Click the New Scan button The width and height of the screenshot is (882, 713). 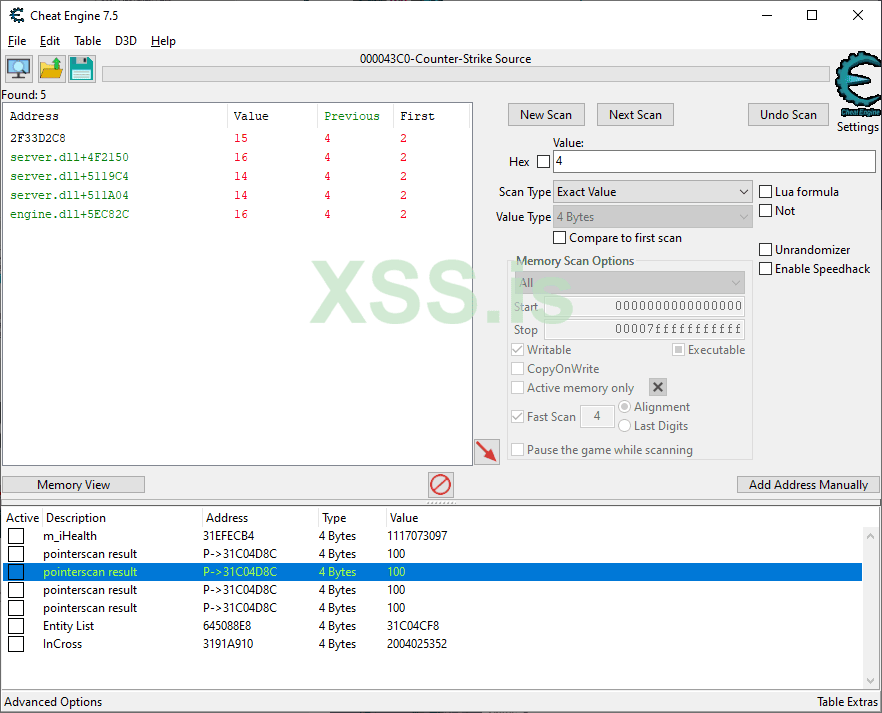click(546, 115)
